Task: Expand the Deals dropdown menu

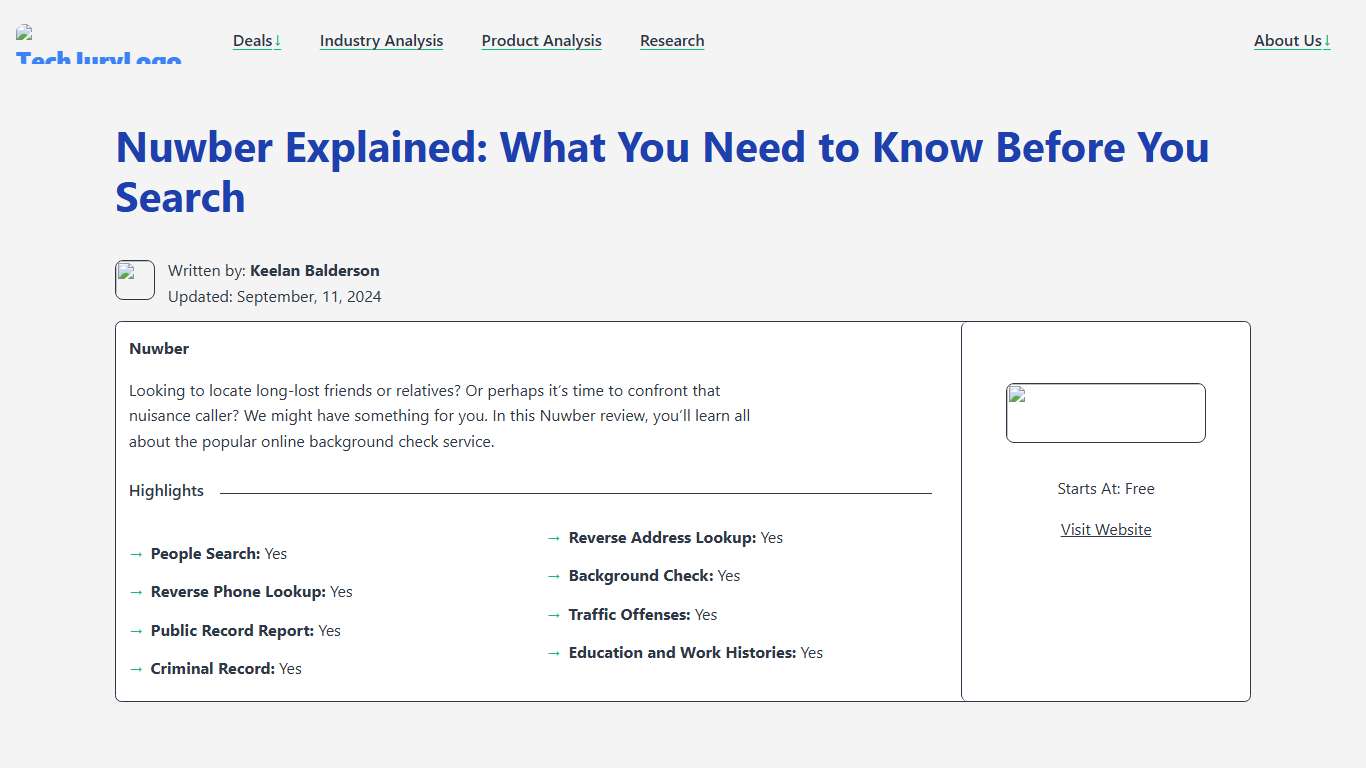Action: (x=257, y=41)
